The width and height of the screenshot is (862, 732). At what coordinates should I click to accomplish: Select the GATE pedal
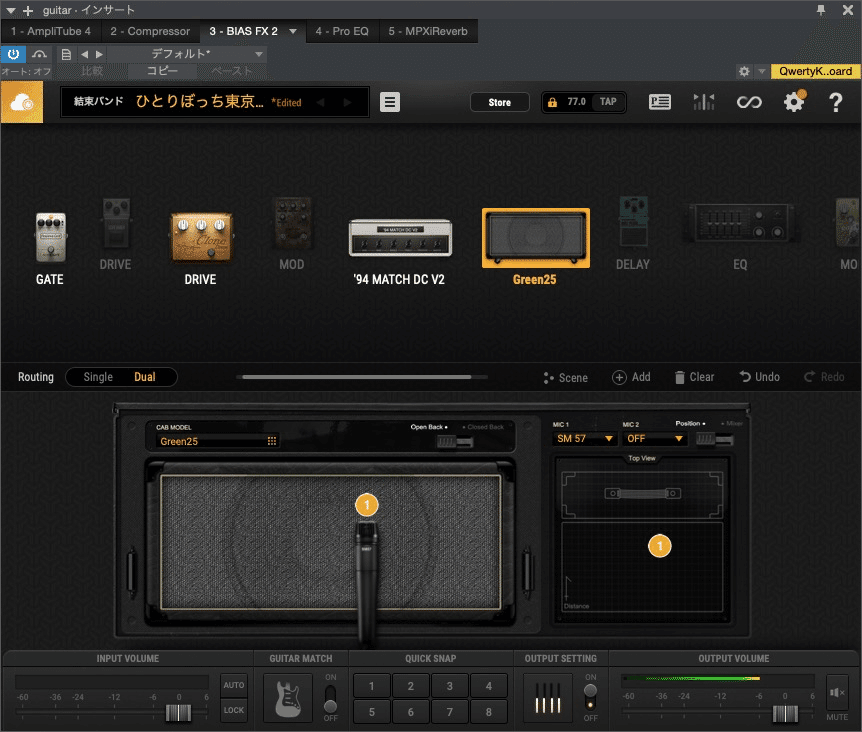click(x=51, y=237)
